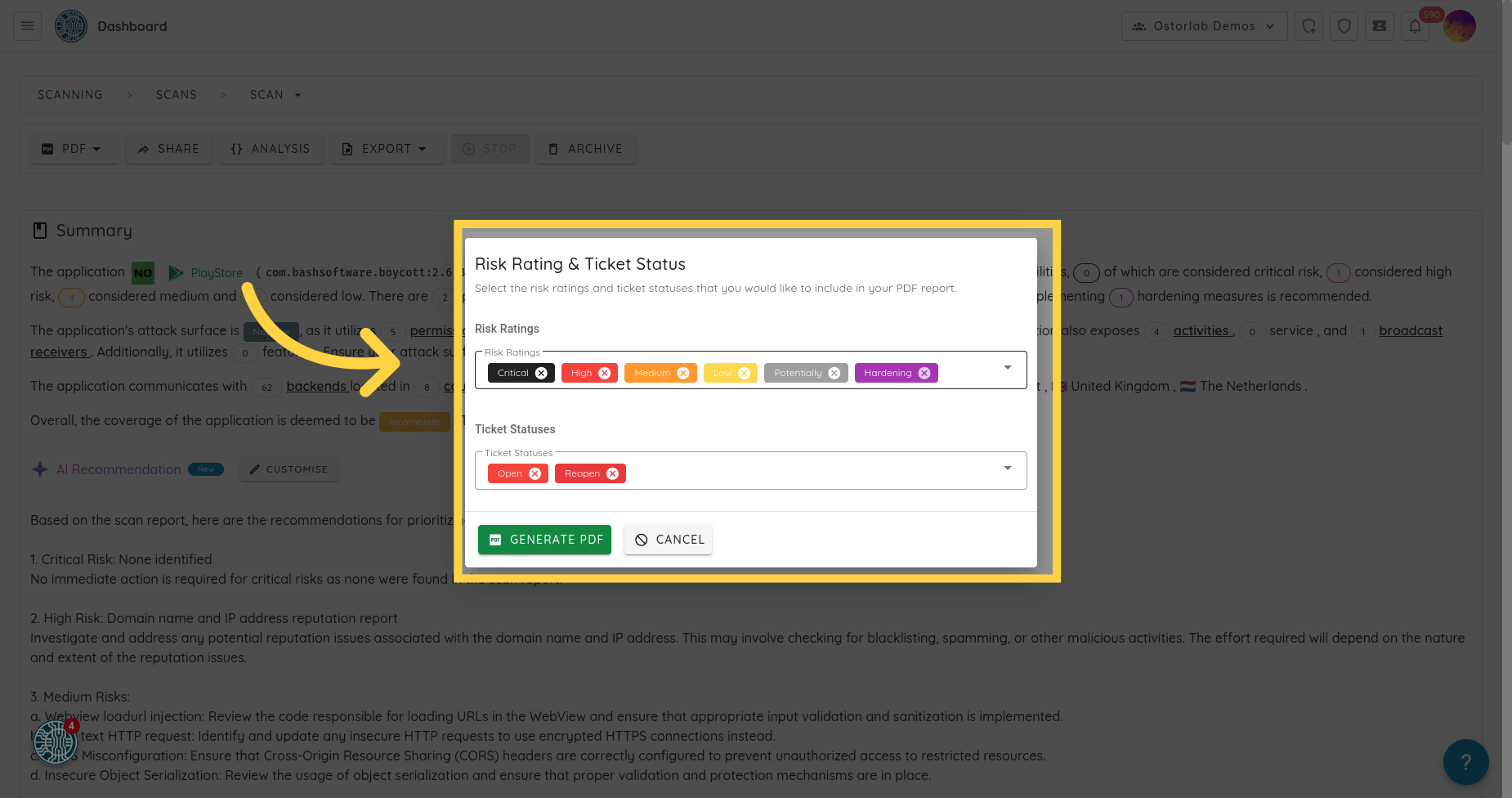Open the notifications bell
The width and height of the screenshot is (1512, 798).
pyautogui.click(x=1415, y=26)
